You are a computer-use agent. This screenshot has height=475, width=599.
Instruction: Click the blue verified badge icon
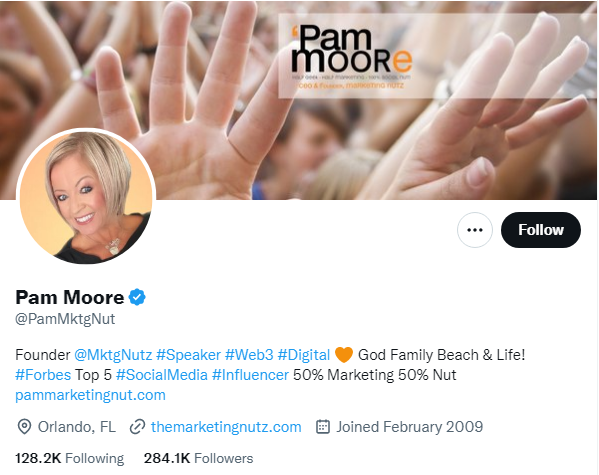(137, 297)
